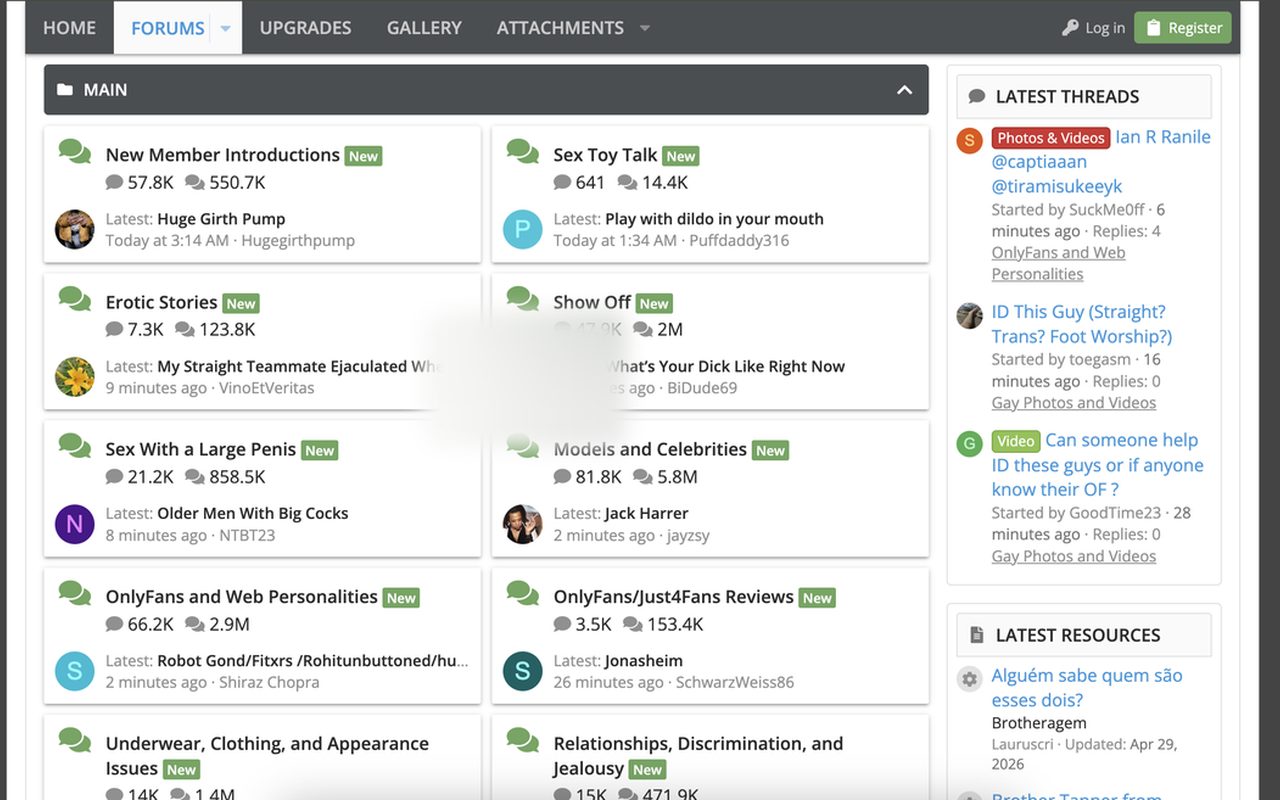Screen dimensions: 1280x800
Task: Select the FORUMS nav tab
Action: coord(167,28)
